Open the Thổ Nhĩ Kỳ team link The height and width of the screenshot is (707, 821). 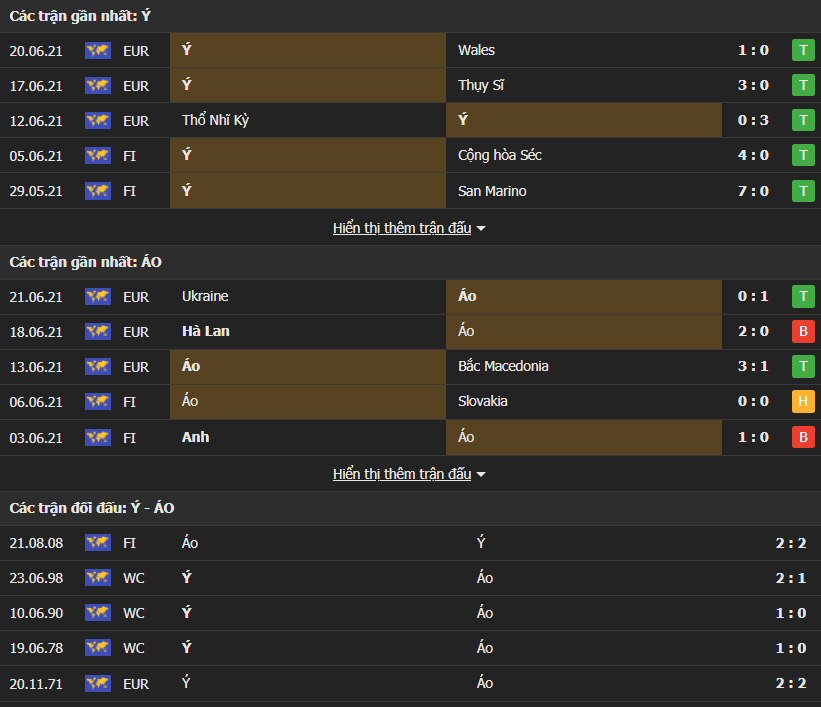pos(215,121)
